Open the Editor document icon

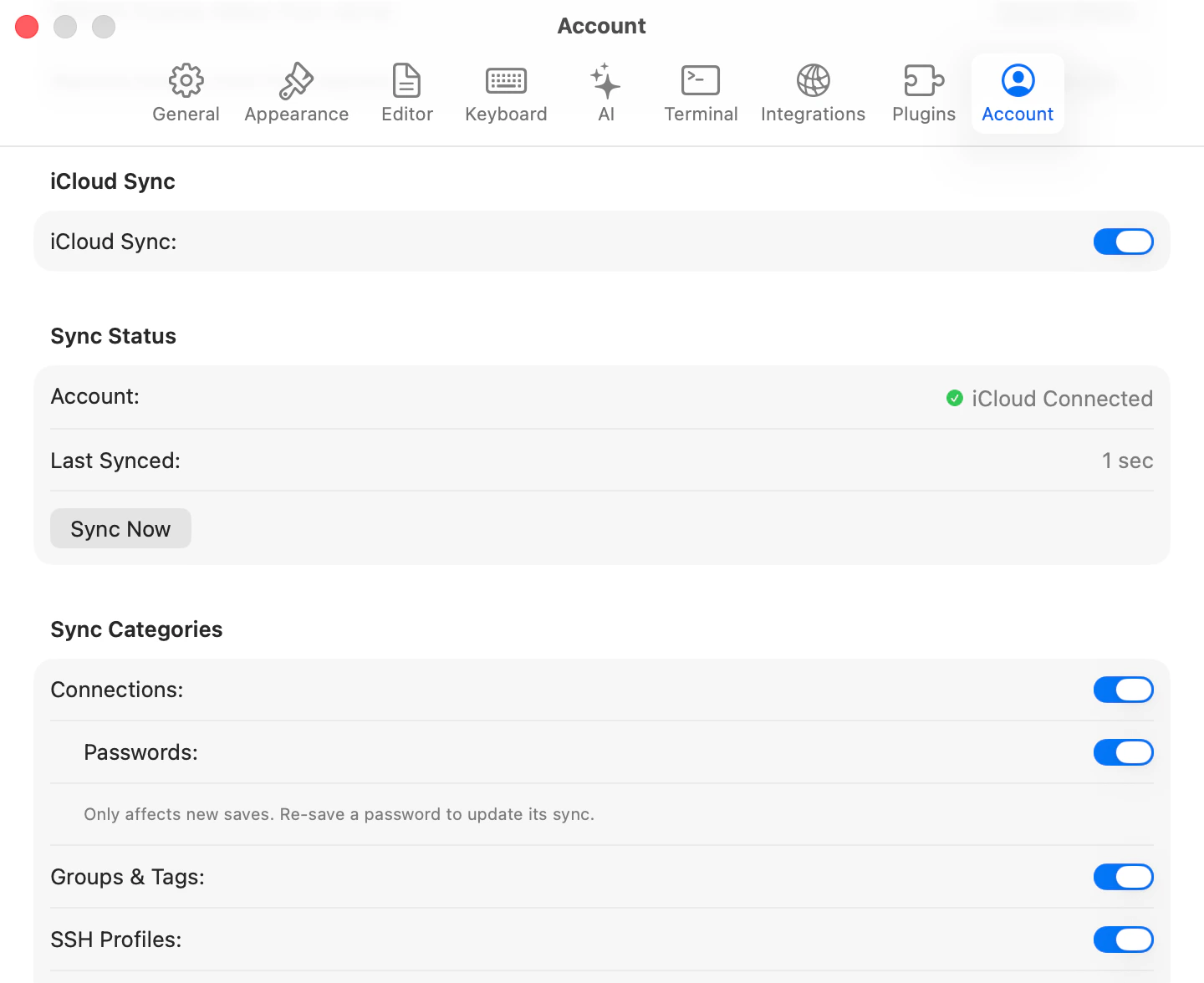[407, 80]
